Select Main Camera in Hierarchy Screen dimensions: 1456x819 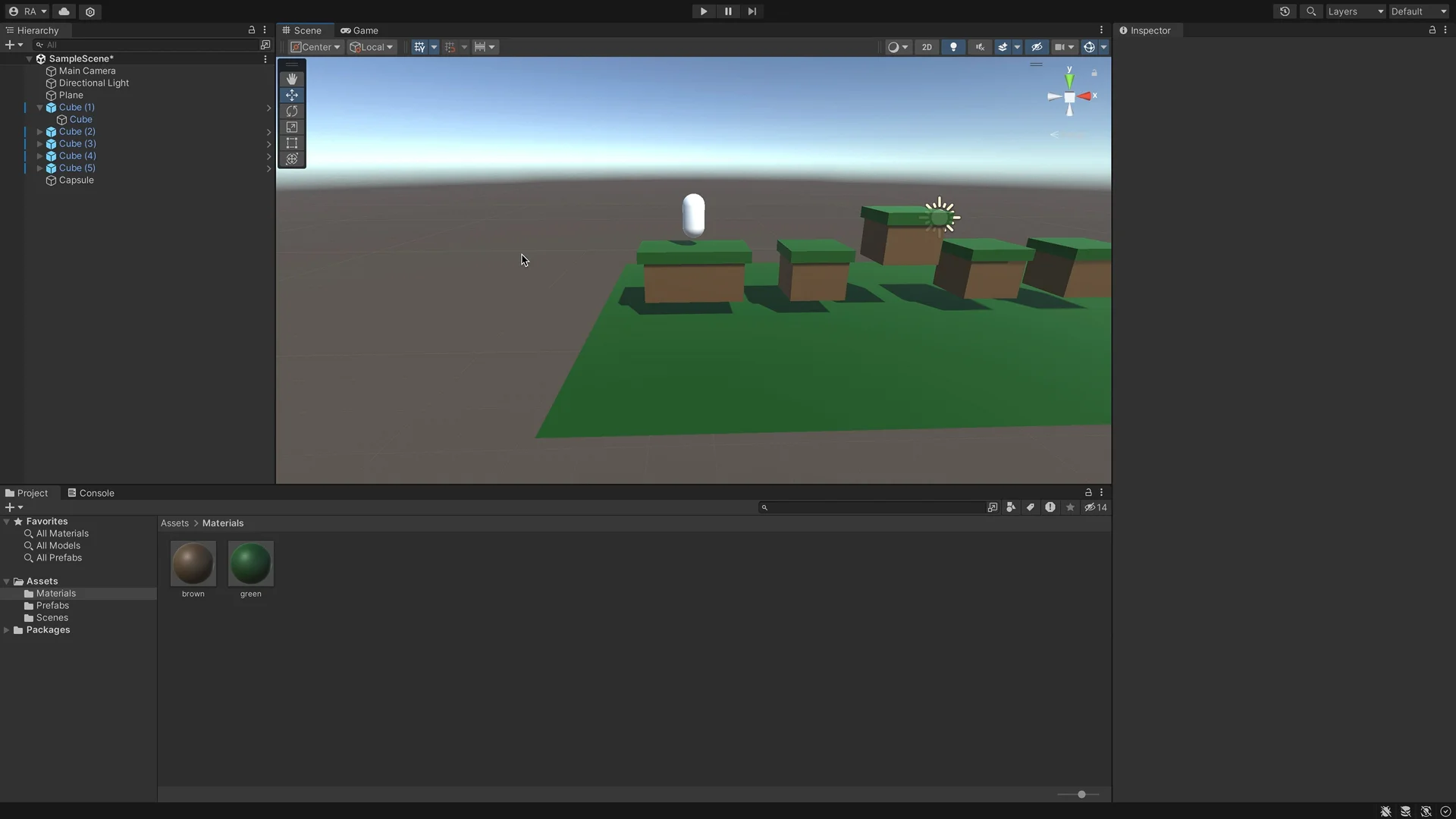tap(87, 71)
